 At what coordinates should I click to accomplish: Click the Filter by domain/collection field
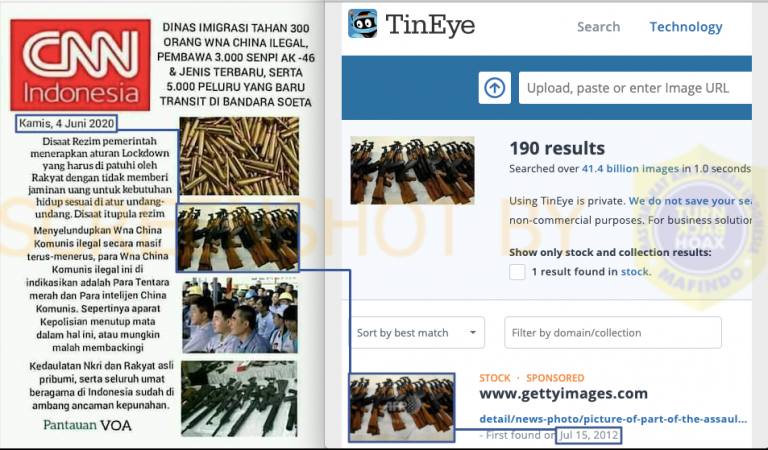point(613,332)
